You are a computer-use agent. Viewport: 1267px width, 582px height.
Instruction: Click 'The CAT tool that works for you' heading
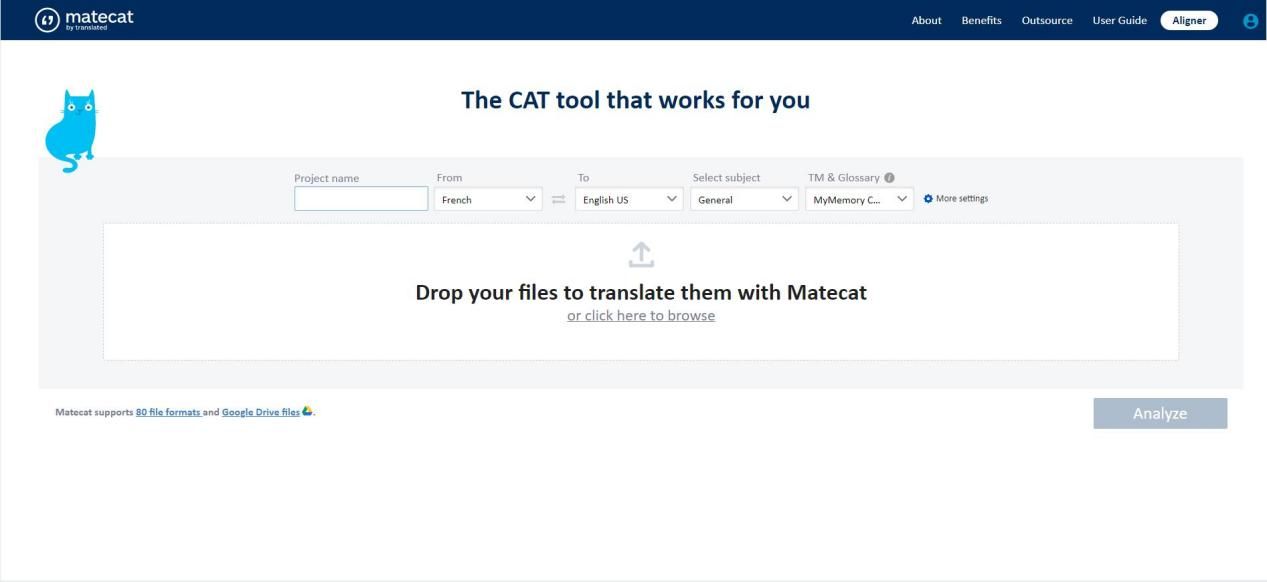pos(635,100)
